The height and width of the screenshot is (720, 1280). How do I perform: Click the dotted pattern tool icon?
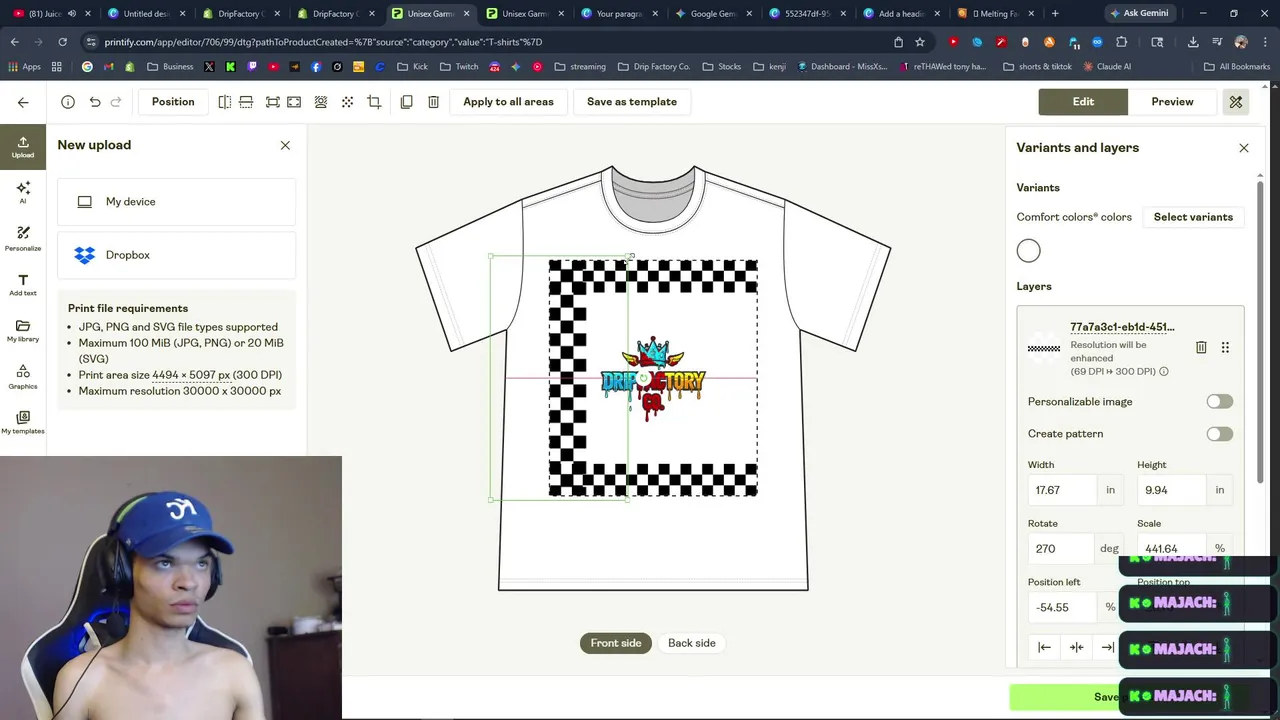coord(347,102)
